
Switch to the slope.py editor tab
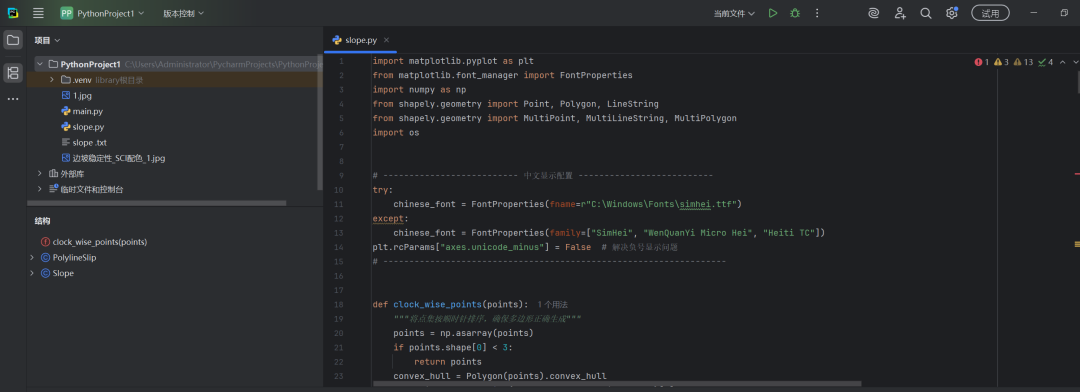pyautogui.click(x=355, y=40)
